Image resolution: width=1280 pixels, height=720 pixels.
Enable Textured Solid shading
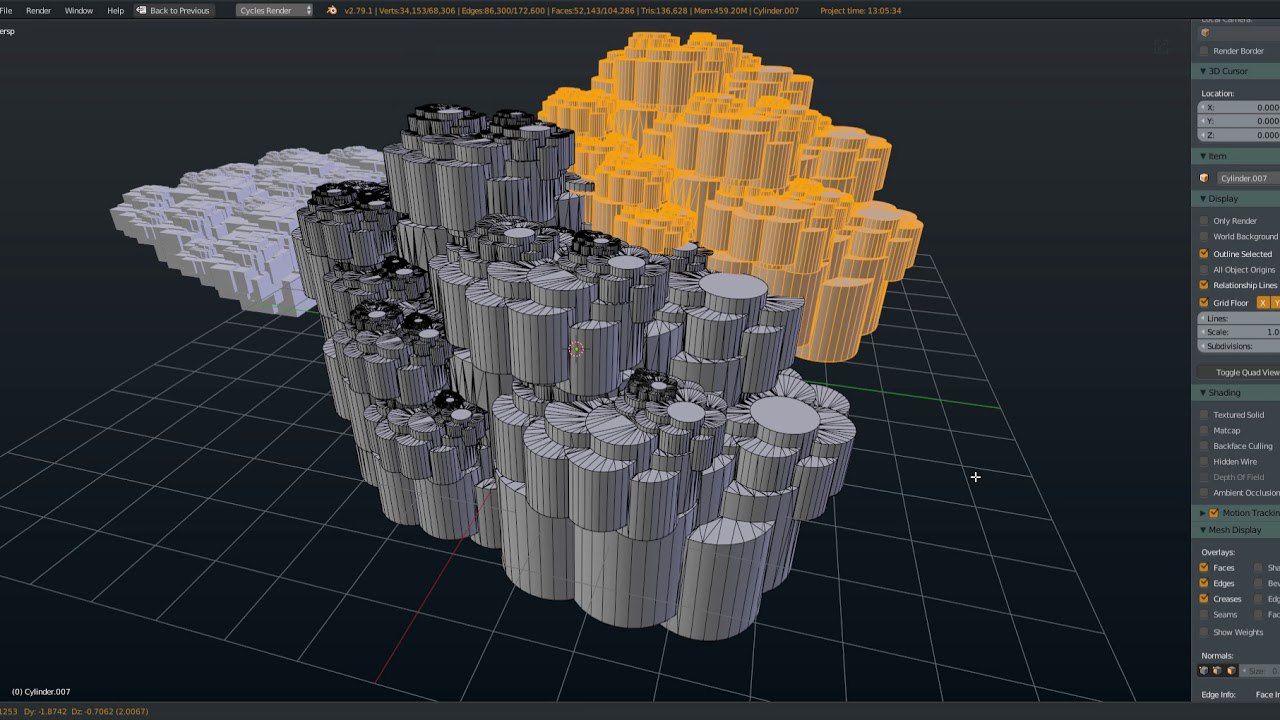pyautogui.click(x=1204, y=415)
